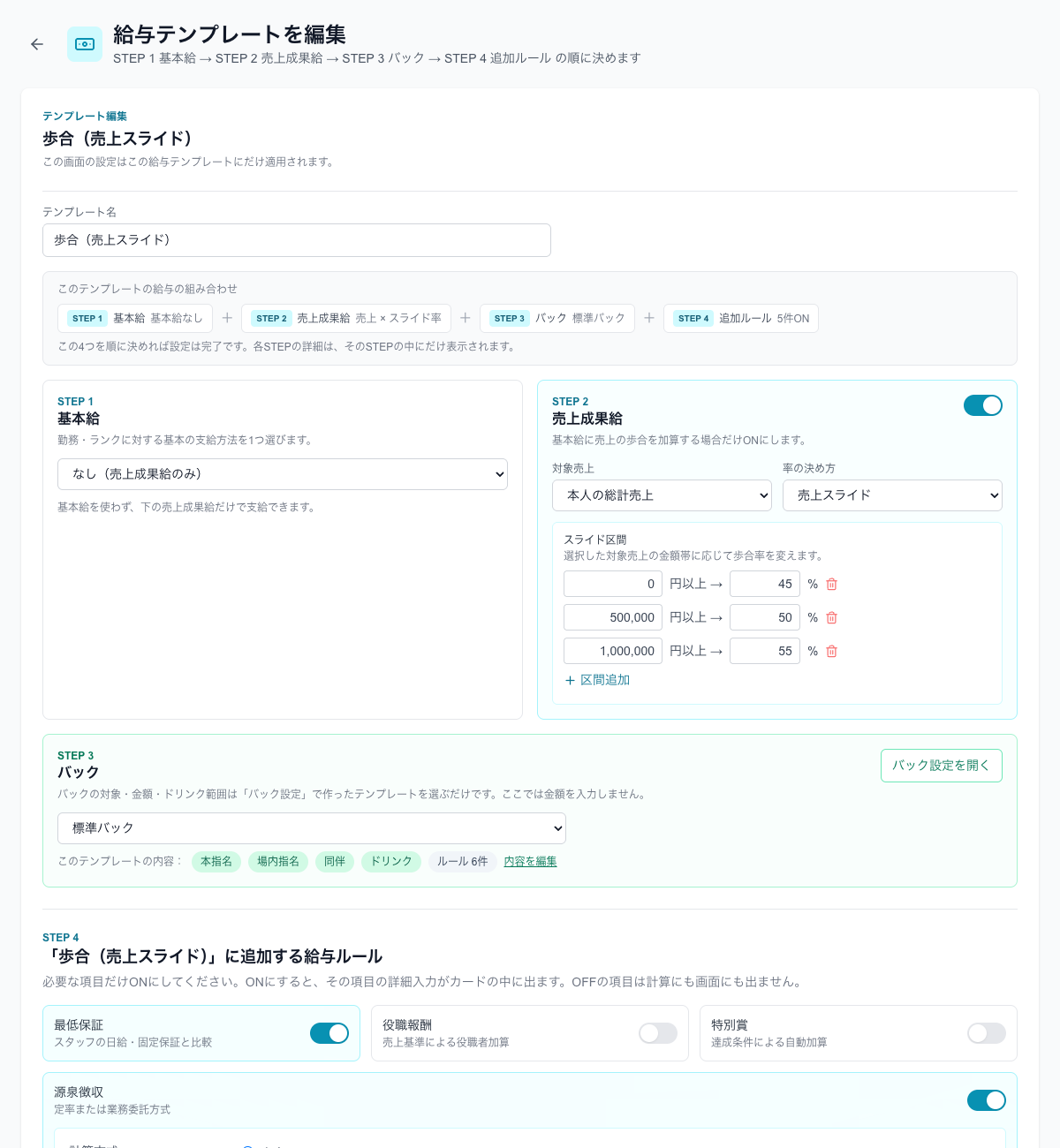Click the 同伴 tag
Viewport: 1060px width, 1148px height.
(335, 862)
